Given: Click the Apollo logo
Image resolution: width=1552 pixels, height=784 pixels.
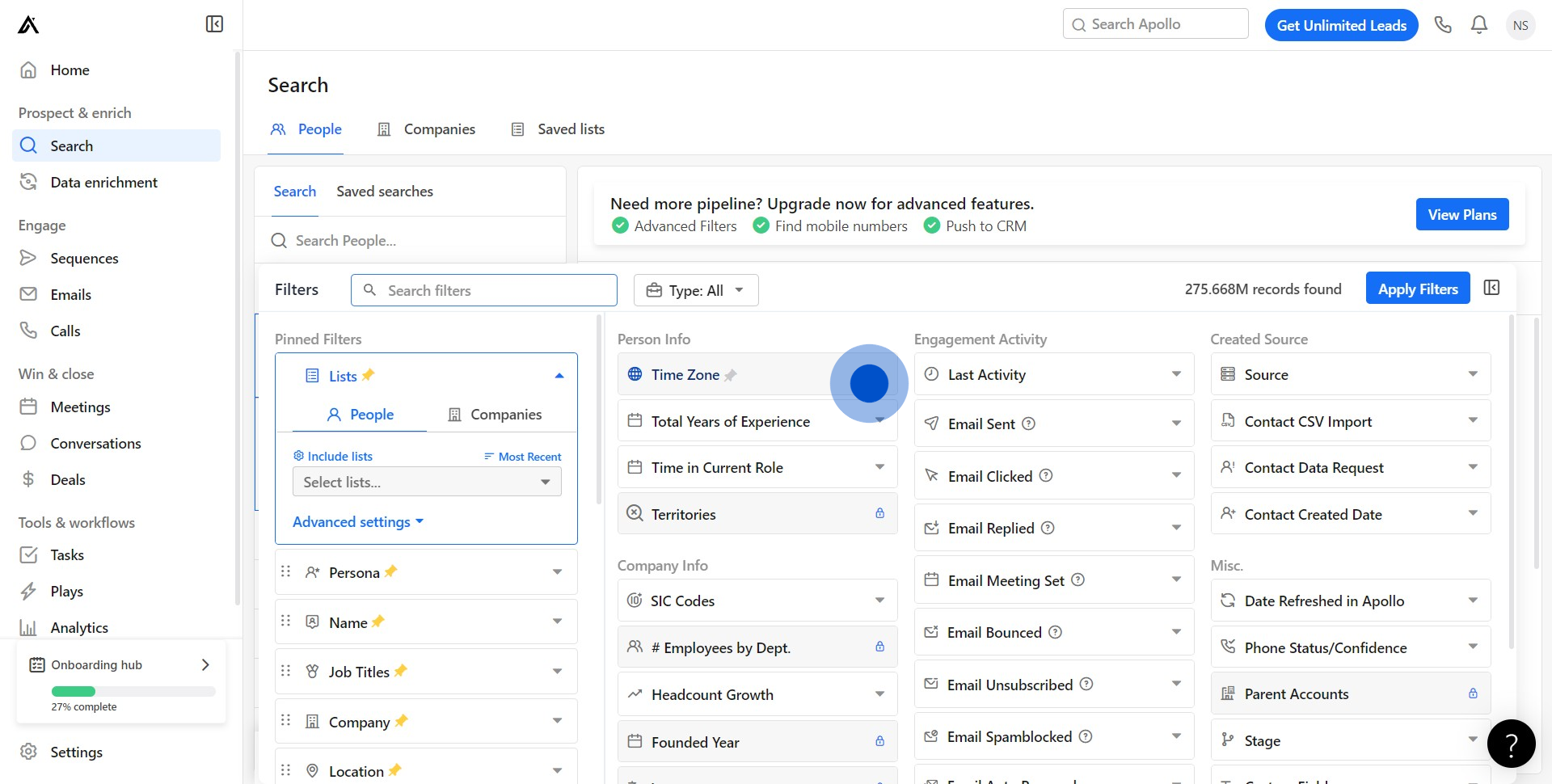Looking at the screenshot, I should pyautogui.click(x=28, y=25).
